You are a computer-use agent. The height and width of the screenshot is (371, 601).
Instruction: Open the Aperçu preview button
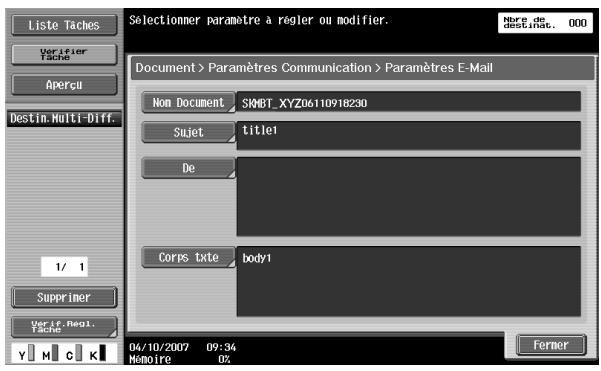point(64,84)
